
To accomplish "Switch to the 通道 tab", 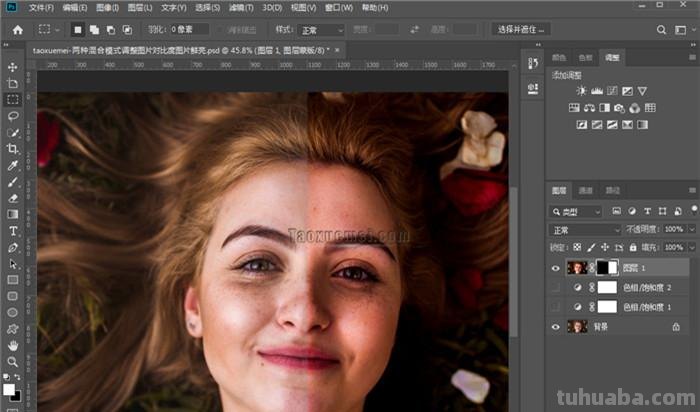I will pyautogui.click(x=586, y=190).
